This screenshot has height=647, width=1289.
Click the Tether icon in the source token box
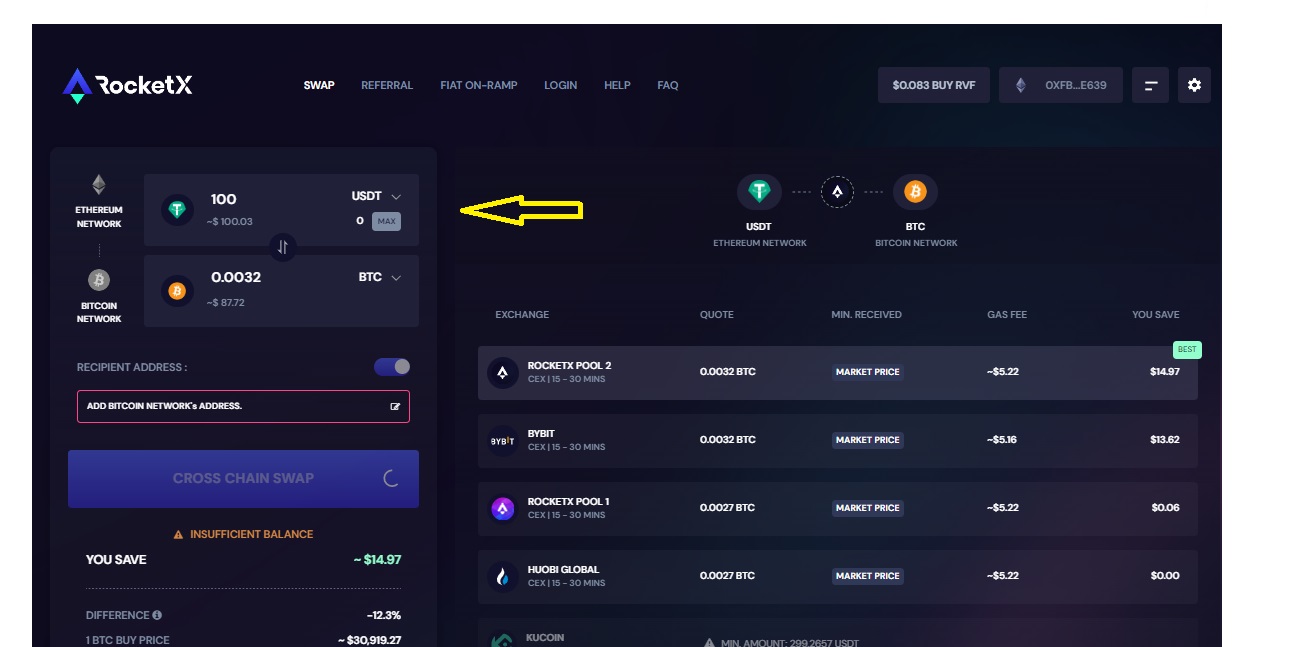pos(177,210)
